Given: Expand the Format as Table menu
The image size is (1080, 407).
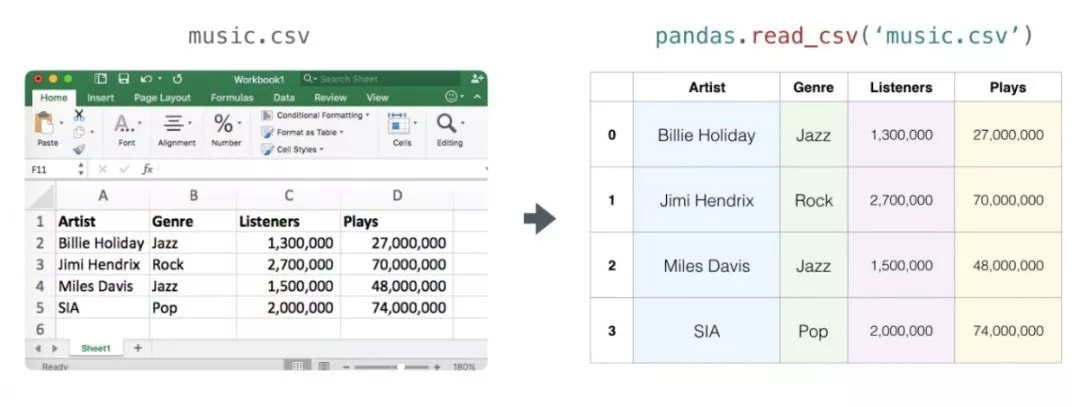Looking at the screenshot, I should [x=309, y=132].
